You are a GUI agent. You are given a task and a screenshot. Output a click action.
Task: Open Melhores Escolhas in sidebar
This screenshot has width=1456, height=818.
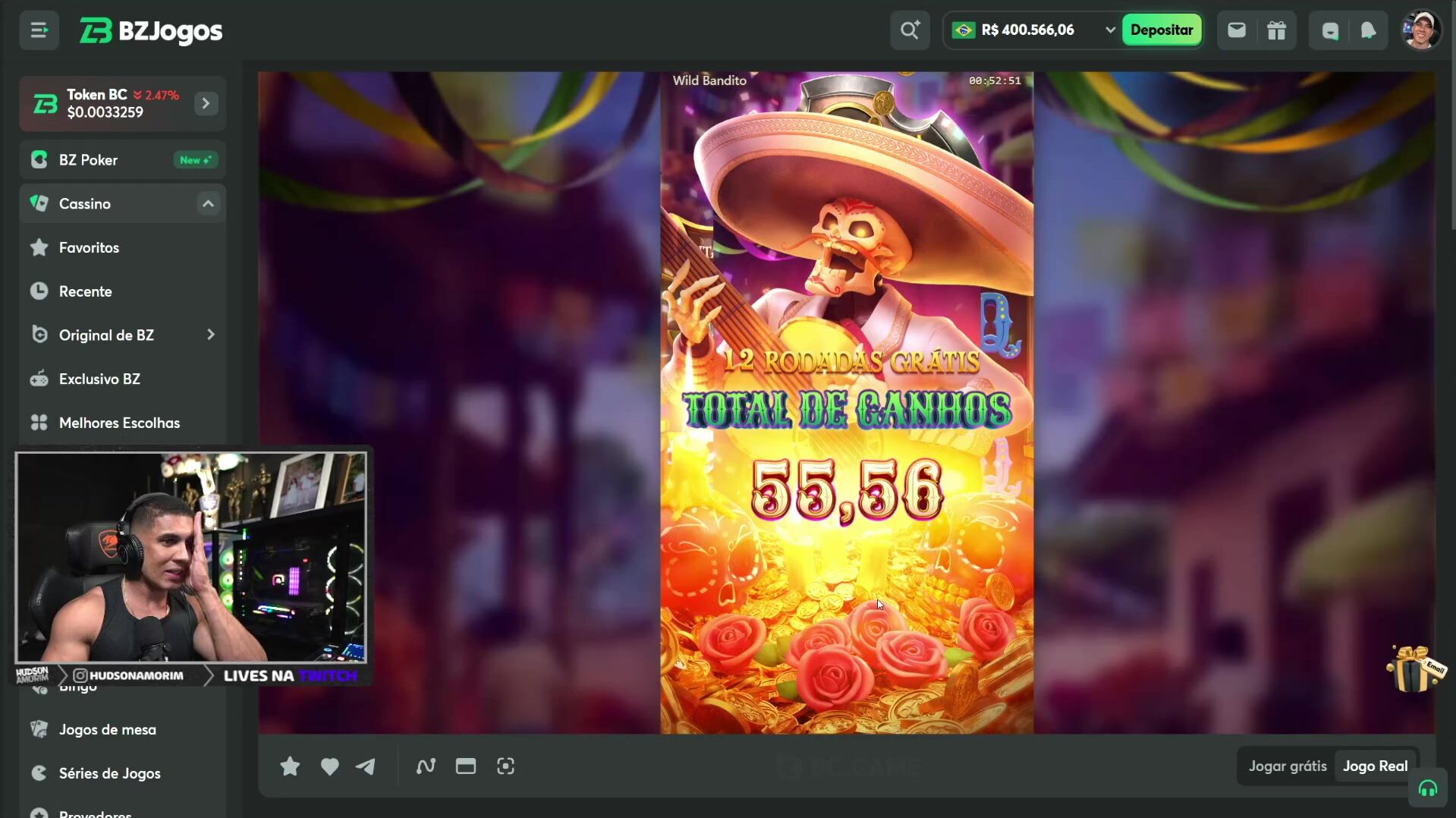coord(123,423)
